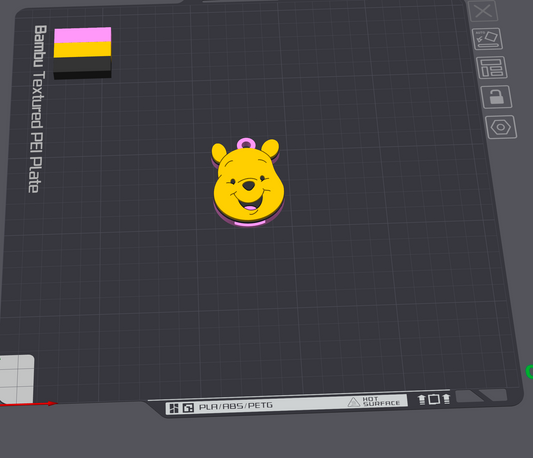Click the gray view navigation cube
Viewport: 533px width, 458px height.
tap(17, 379)
